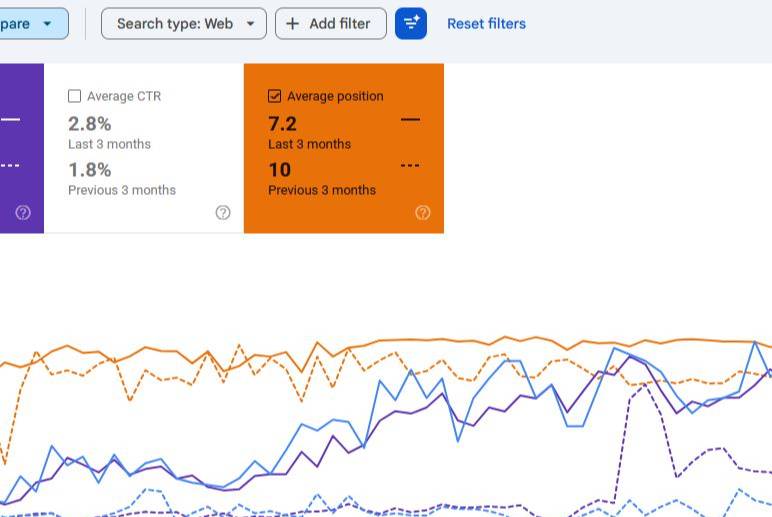Click the plus icon in Add filter
The width and height of the screenshot is (772, 517).
click(292, 24)
